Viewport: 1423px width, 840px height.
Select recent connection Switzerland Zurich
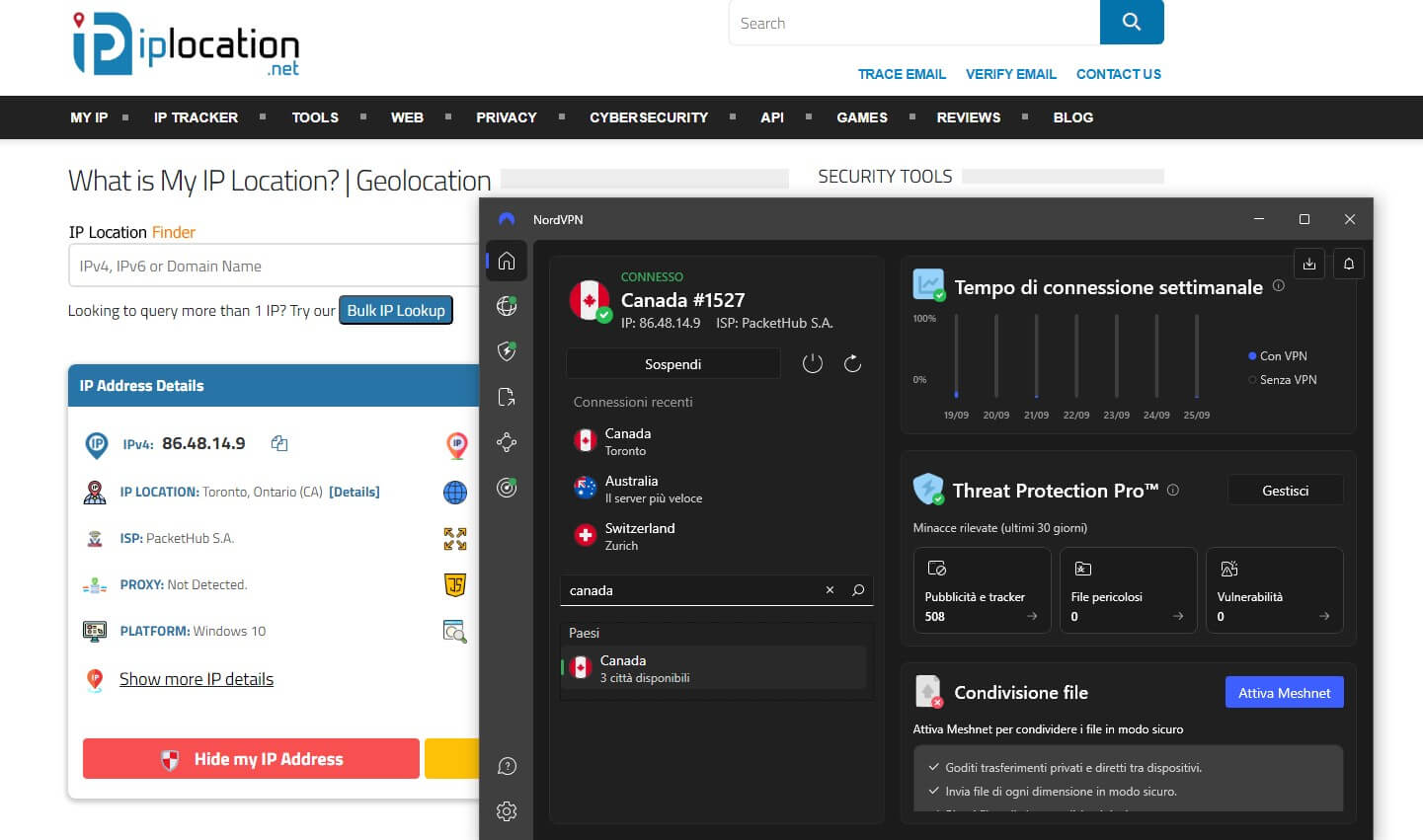tap(716, 536)
